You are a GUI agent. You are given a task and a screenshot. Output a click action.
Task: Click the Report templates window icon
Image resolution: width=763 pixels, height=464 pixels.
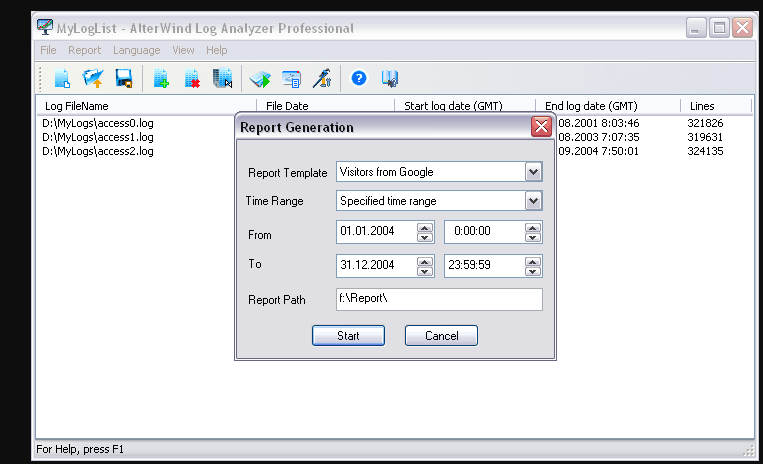(291, 79)
